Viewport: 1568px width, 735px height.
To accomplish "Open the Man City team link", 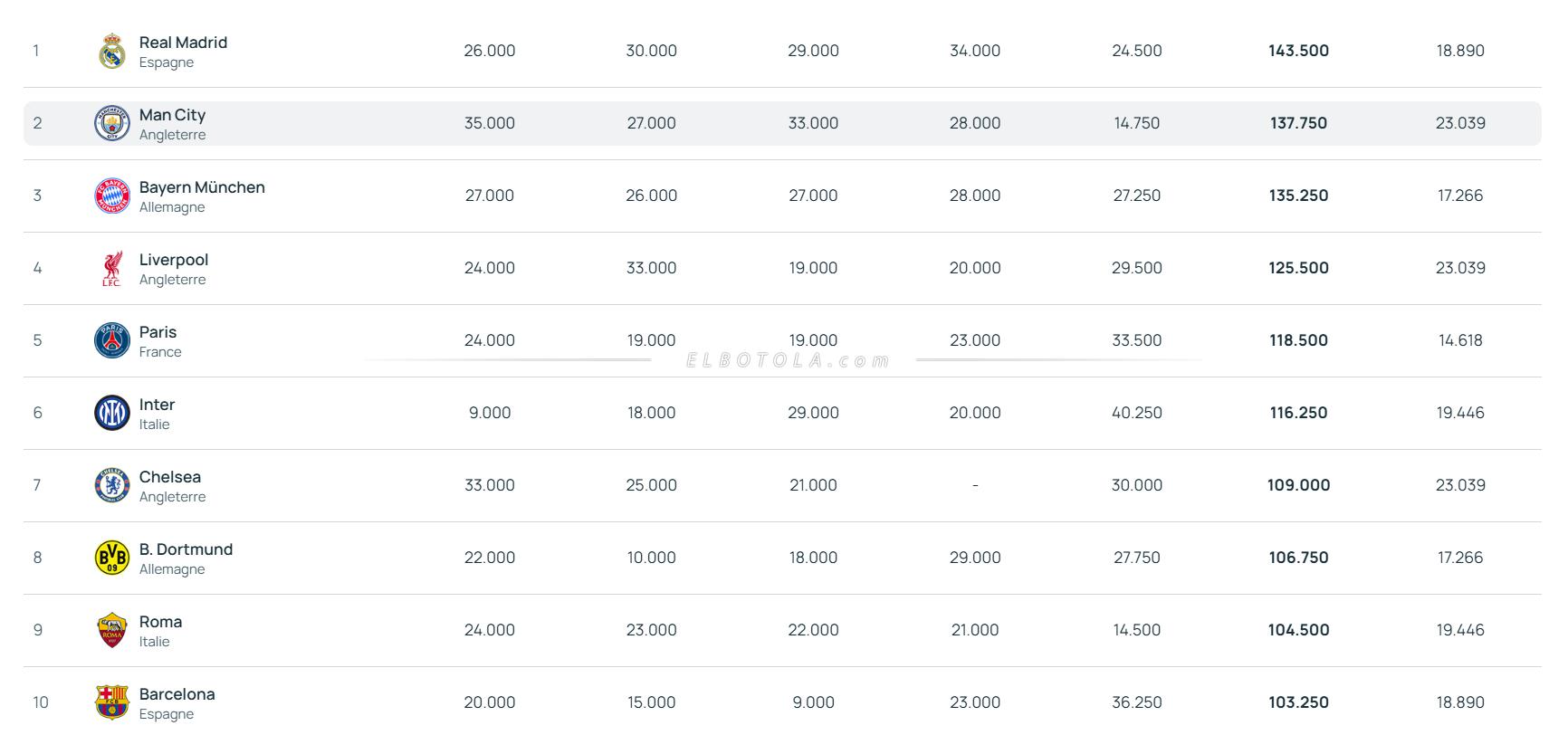I will (x=172, y=115).
